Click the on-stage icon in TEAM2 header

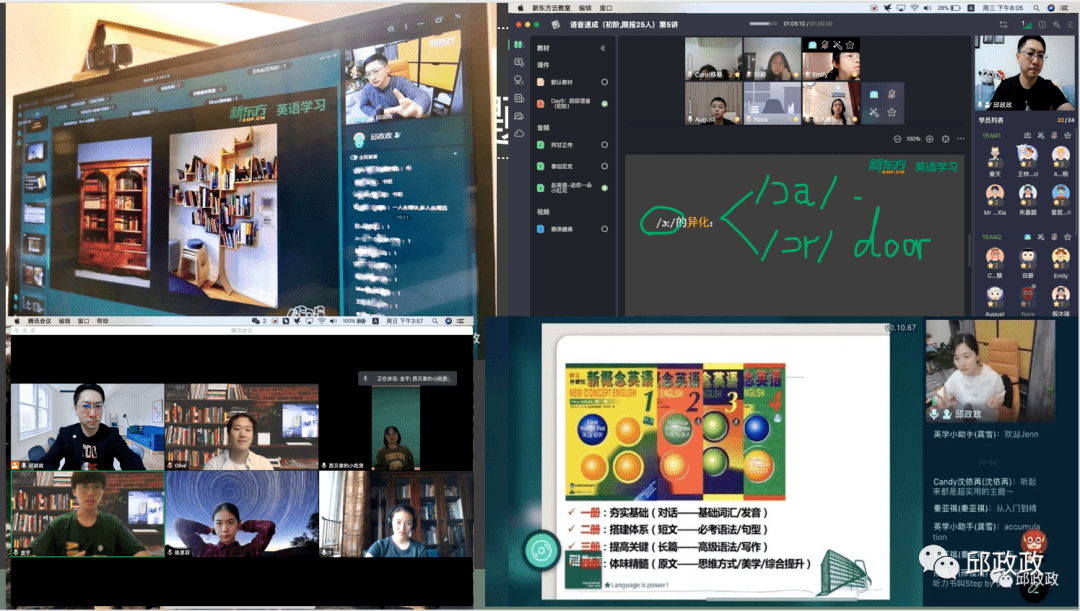pos(1027,237)
